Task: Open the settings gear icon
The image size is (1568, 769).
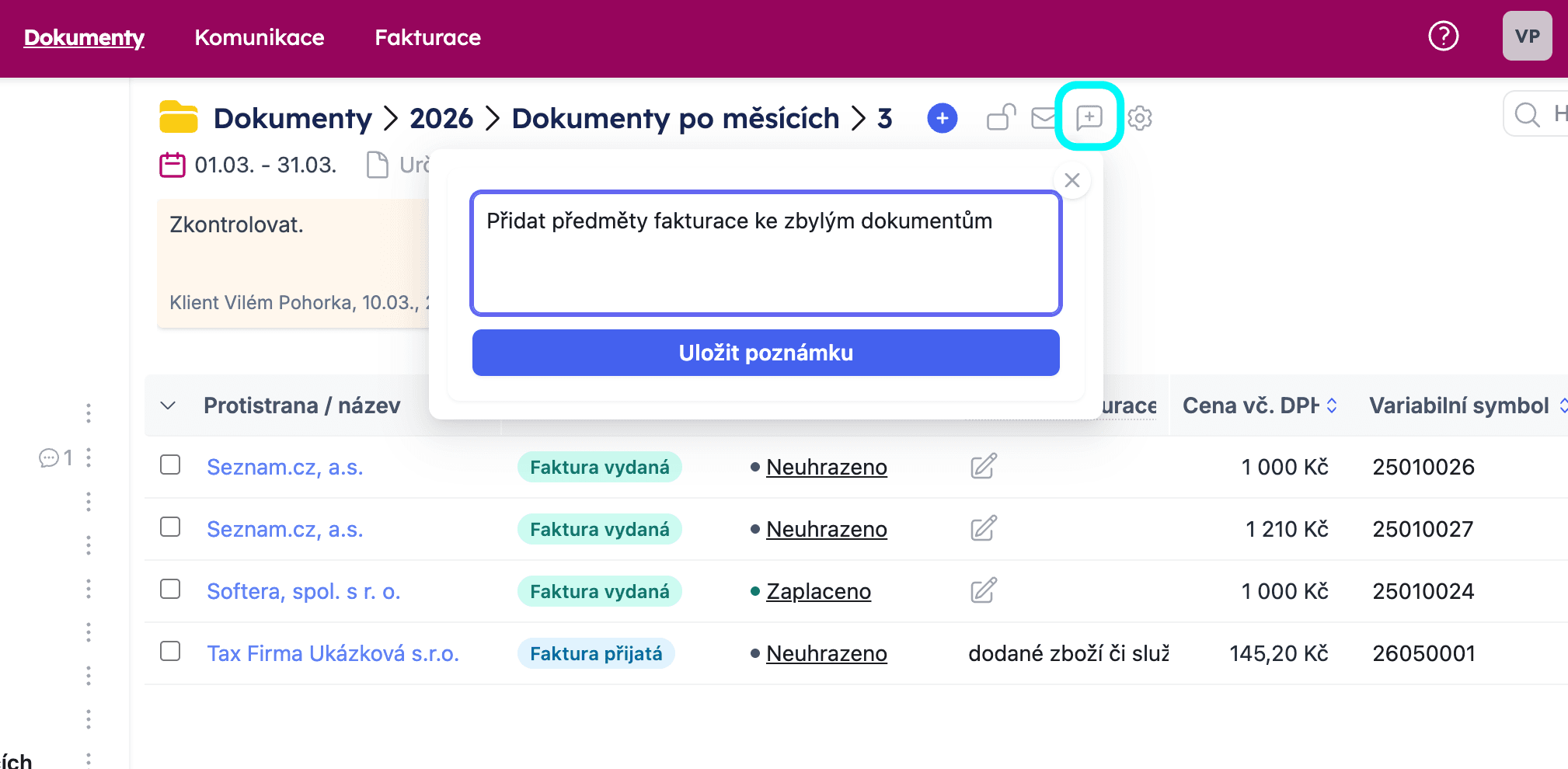Action: click(x=1140, y=118)
